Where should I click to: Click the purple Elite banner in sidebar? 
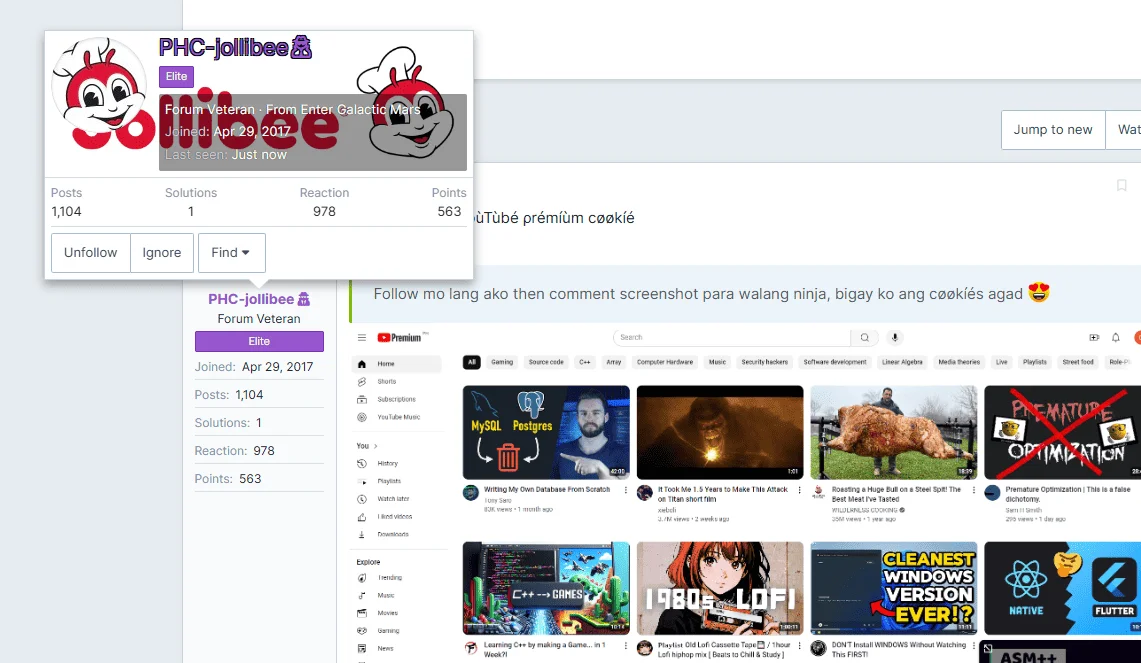pos(259,341)
